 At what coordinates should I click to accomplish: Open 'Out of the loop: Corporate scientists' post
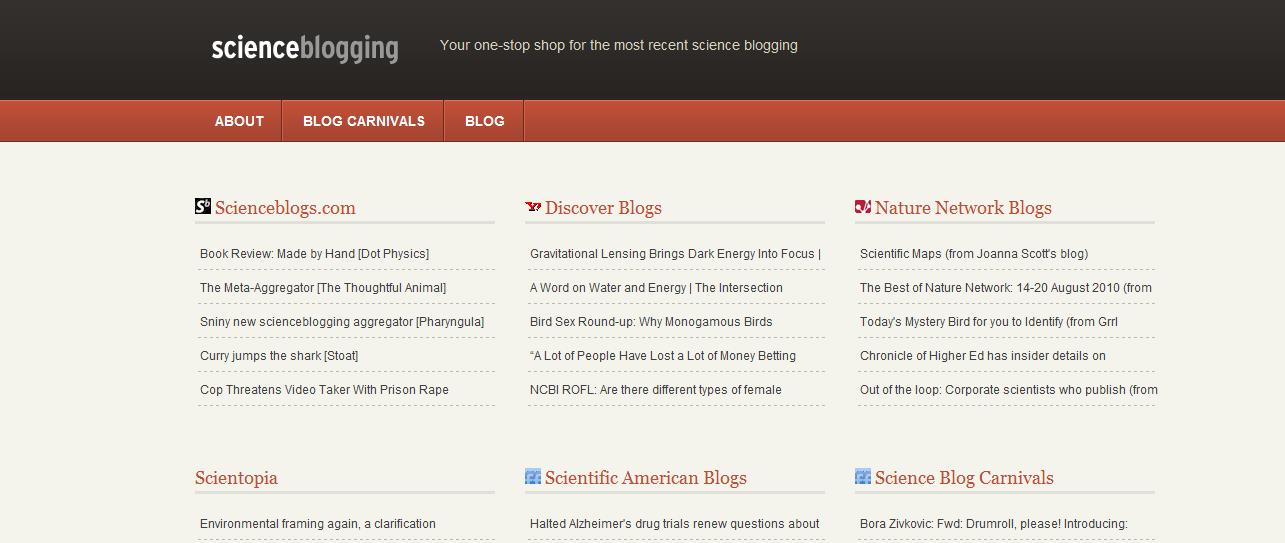click(x=1009, y=390)
